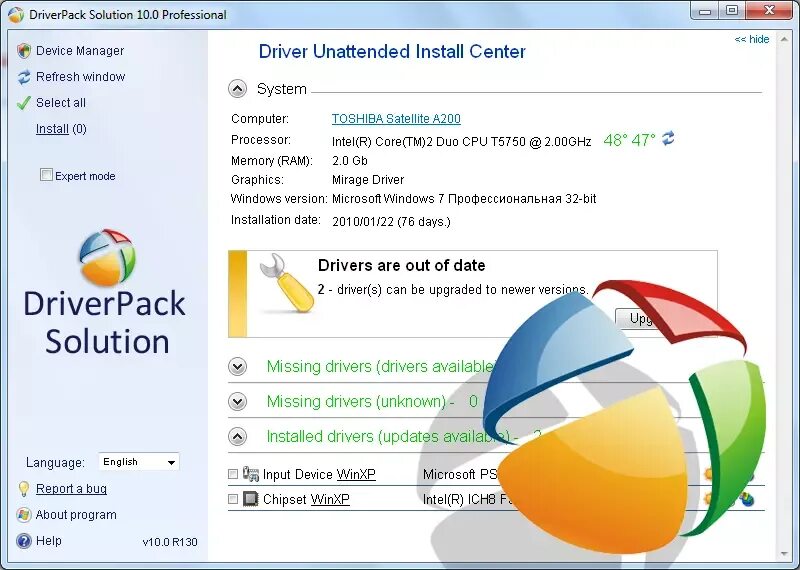Click the << hide link
Screen dimensions: 800x570
pyautogui.click(x=752, y=39)
